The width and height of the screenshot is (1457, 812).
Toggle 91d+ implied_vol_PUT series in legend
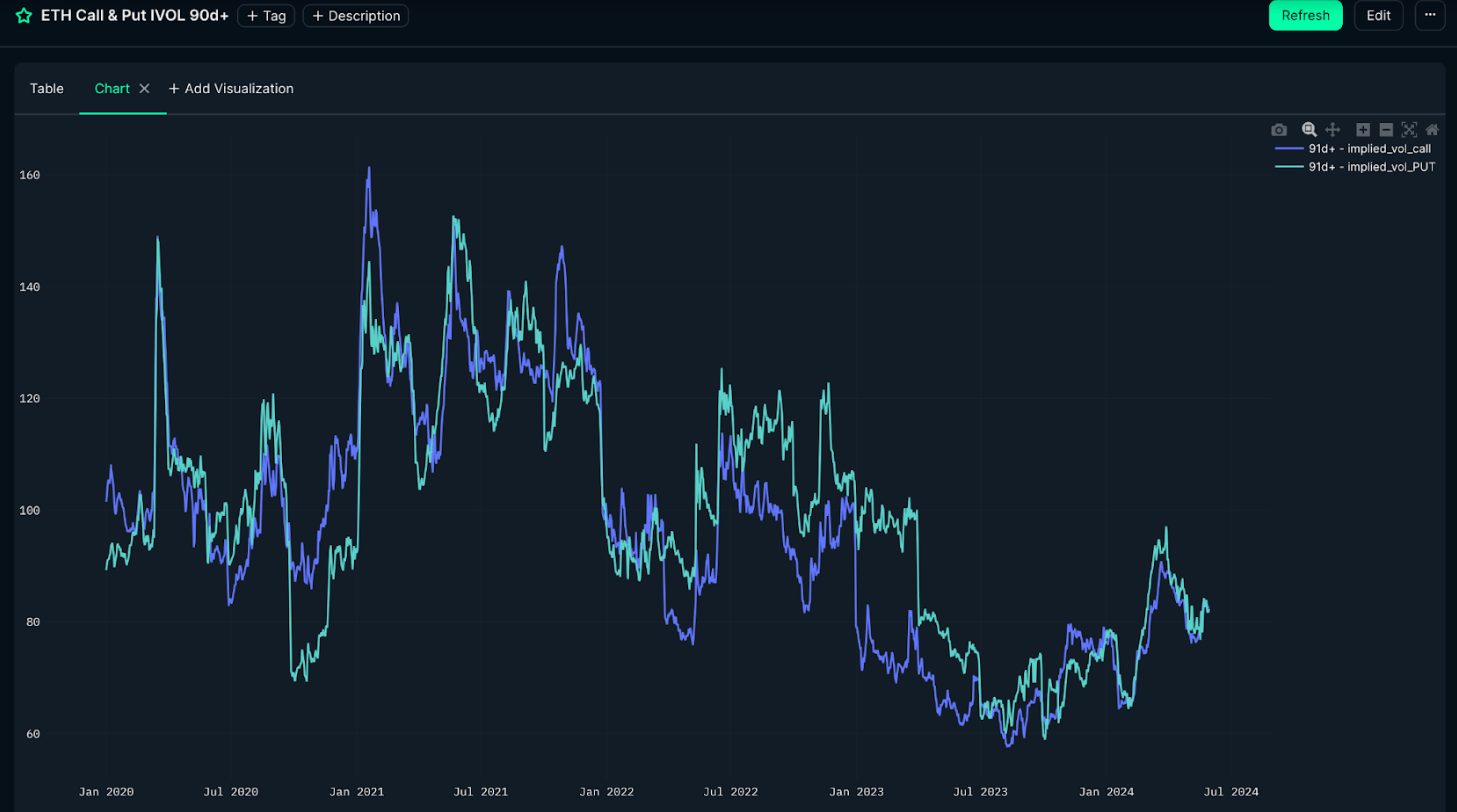(x=1355, y=167)
